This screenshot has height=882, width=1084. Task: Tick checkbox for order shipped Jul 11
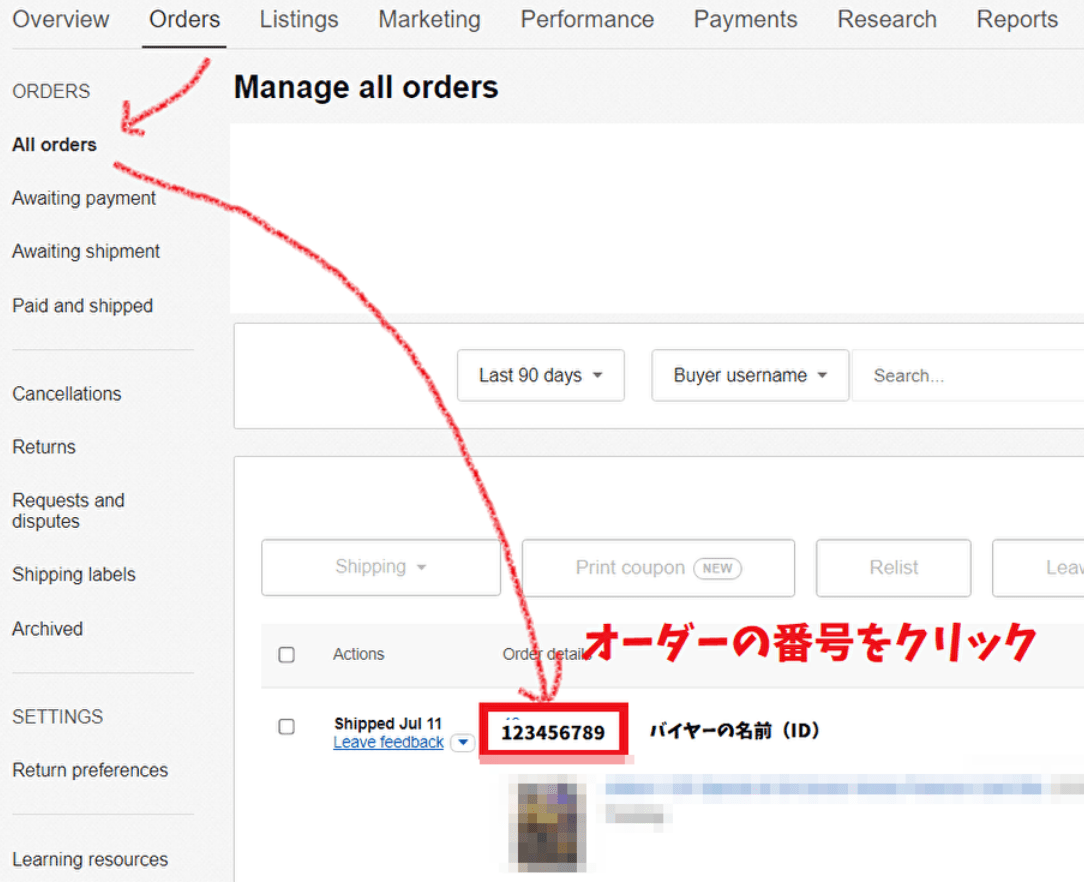[286, 726]
